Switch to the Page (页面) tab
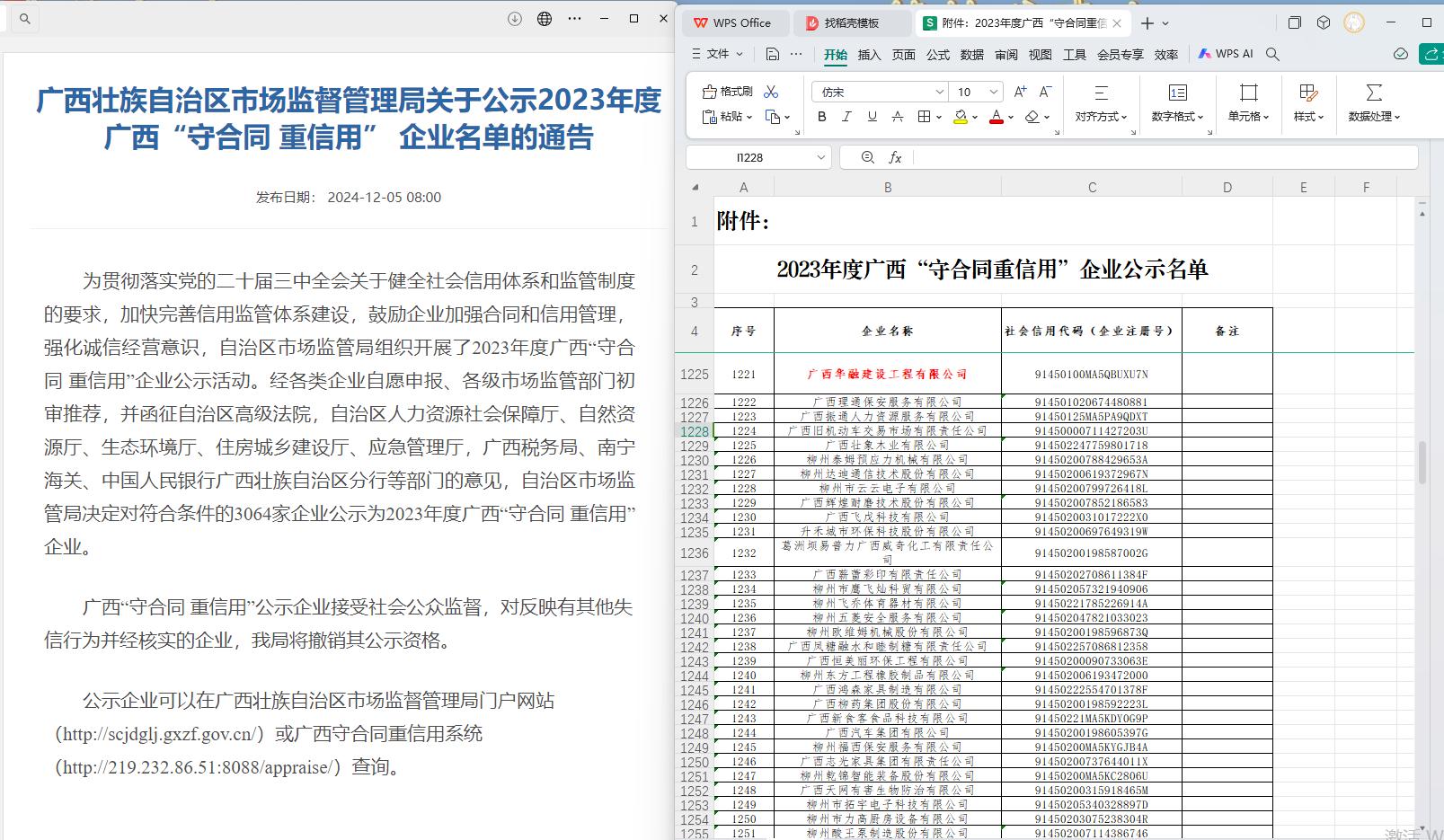The image size is (1444, 840). point(904,55)
